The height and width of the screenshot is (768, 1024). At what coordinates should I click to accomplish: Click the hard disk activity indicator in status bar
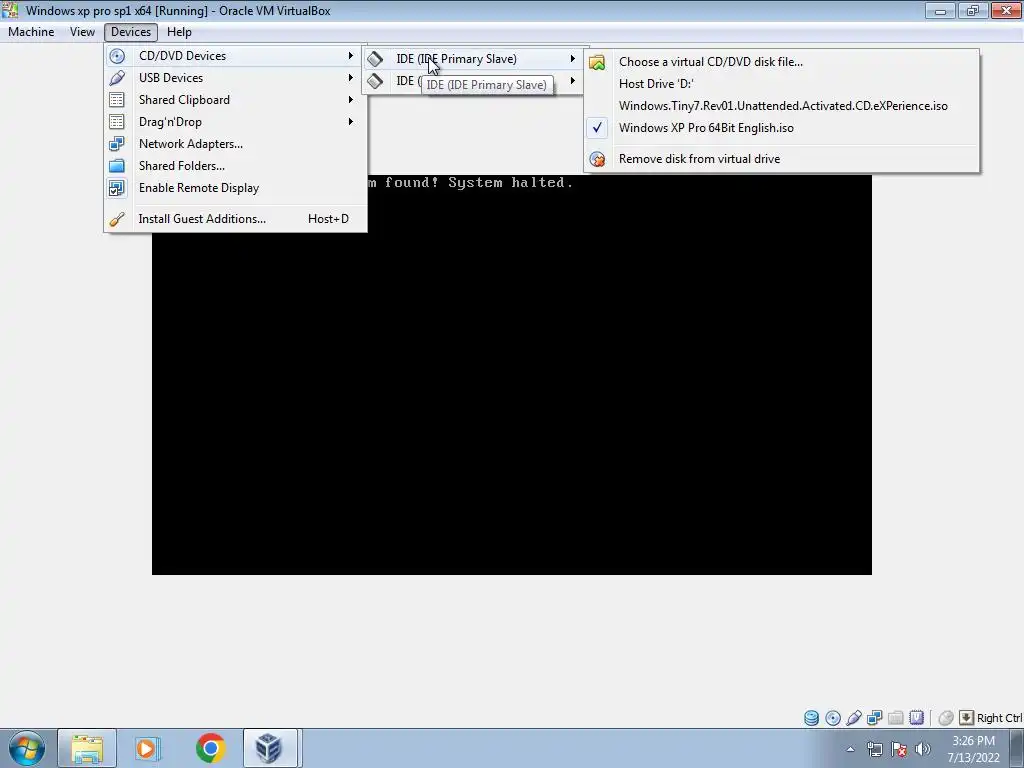[x=811, y=718]
